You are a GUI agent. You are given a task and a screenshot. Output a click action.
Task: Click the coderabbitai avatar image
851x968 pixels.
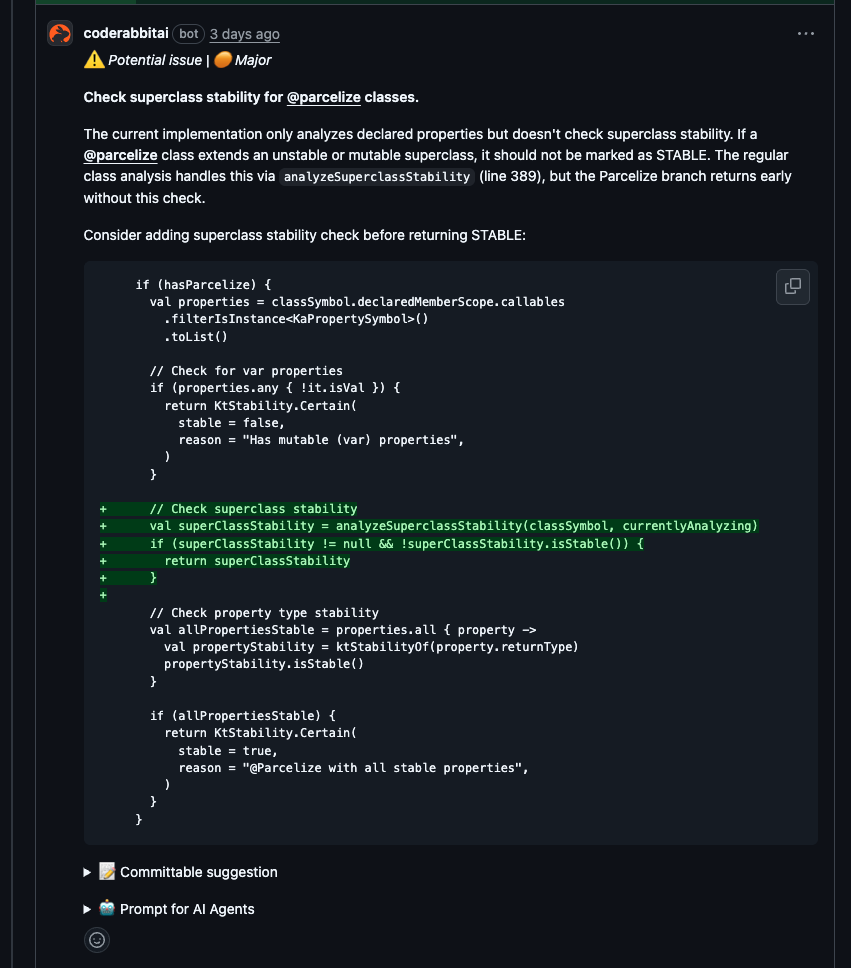(60, 34)
